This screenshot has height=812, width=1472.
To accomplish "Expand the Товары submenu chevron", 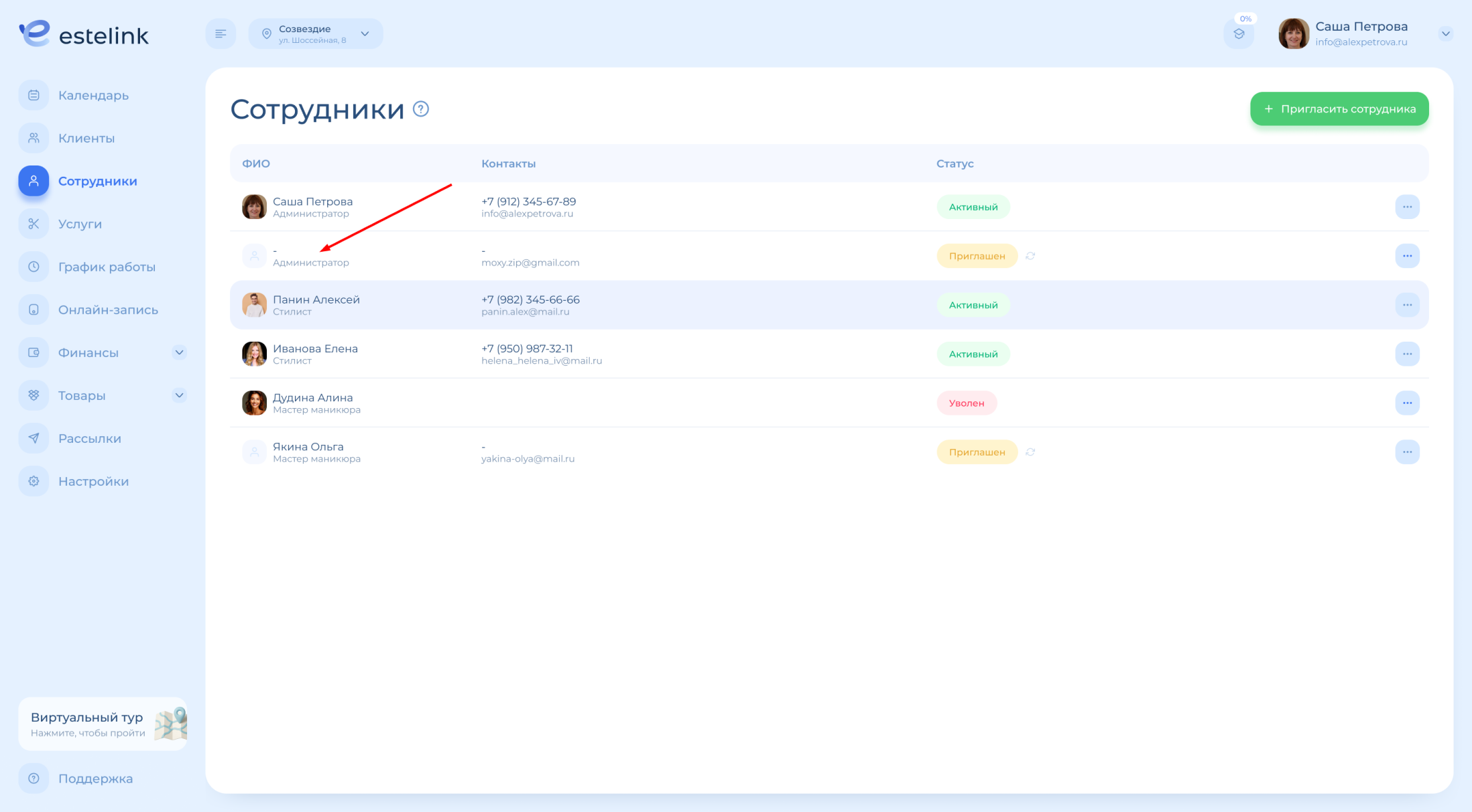I will click(x=179, y=395).
